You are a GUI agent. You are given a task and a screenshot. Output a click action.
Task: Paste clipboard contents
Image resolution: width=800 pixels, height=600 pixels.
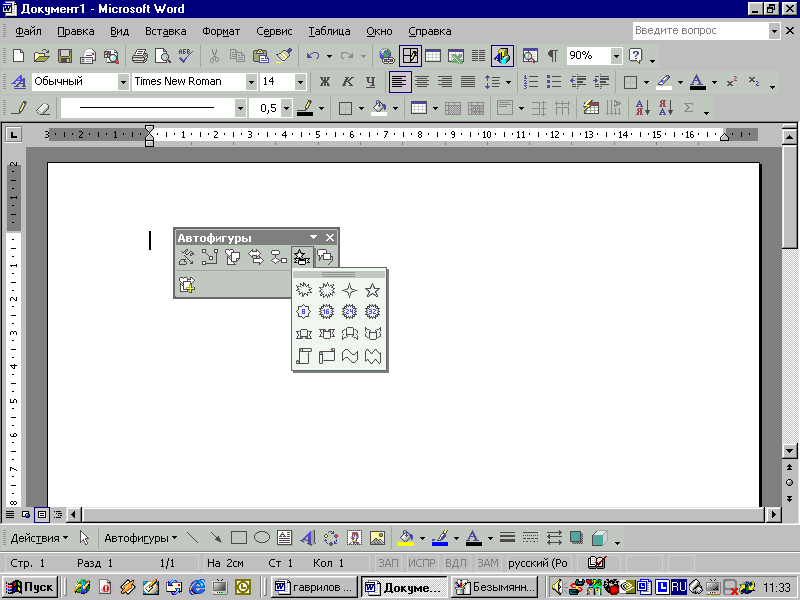coord(261,56)
